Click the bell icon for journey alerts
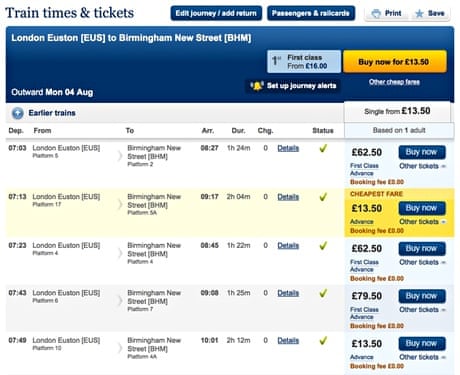Screen dimensions: 460x375 pos(257,86)
